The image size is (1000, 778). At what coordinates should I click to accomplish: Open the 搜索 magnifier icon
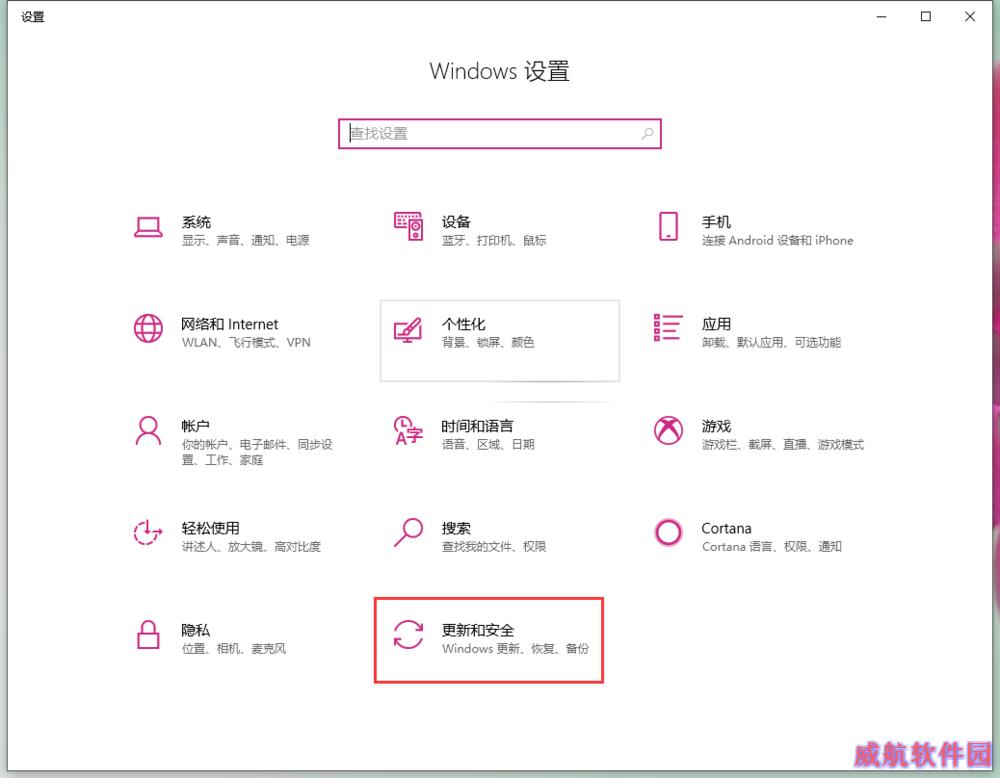(408, 532)
